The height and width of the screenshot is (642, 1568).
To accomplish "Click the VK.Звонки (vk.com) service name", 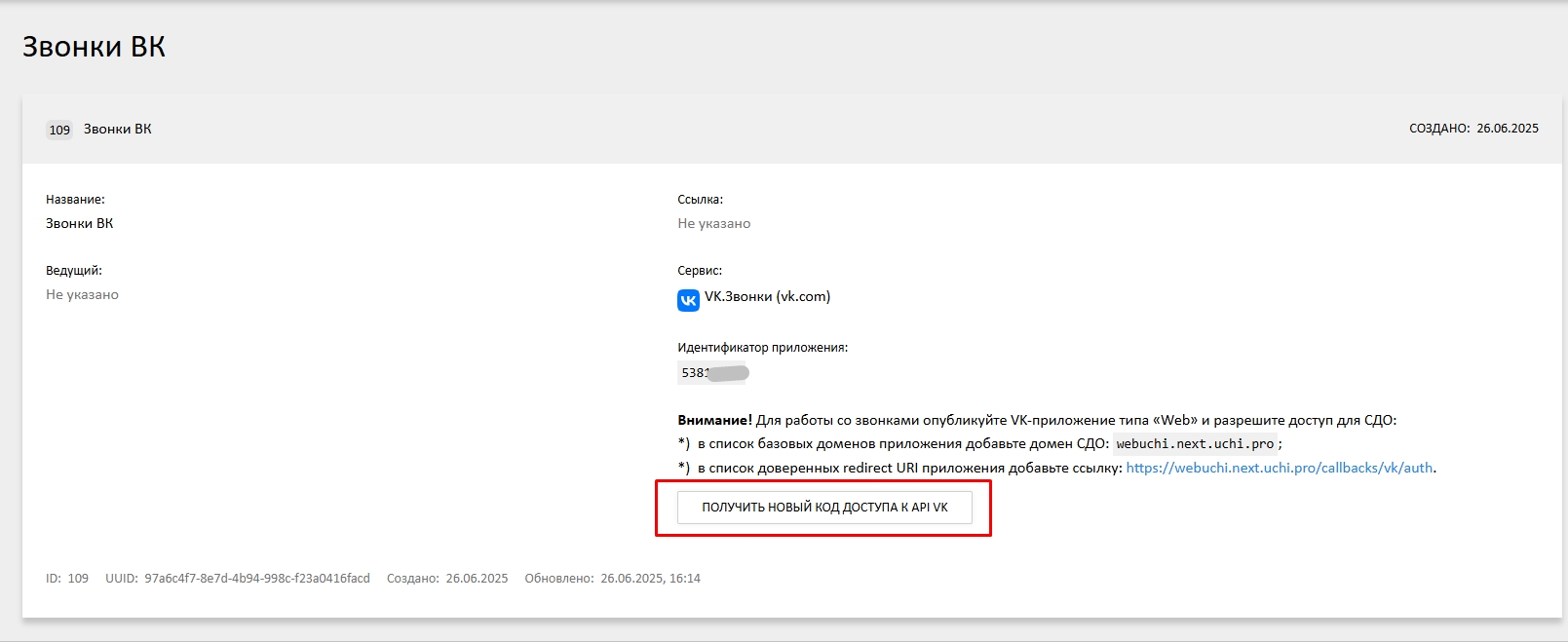I will pyautogui.click(x=768, y=297).
